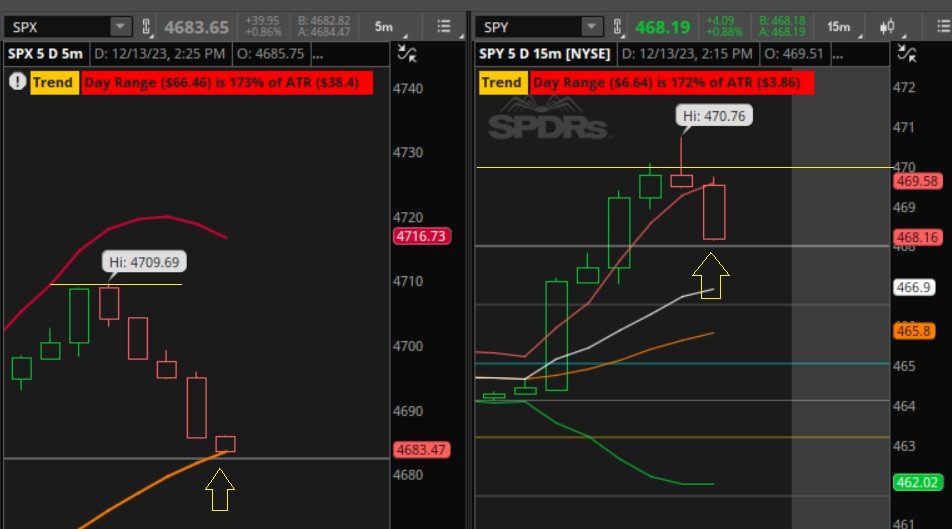Click the red Day Range ($6.64) label
This screenshot has width=952, height=529.
pos(672,82)
